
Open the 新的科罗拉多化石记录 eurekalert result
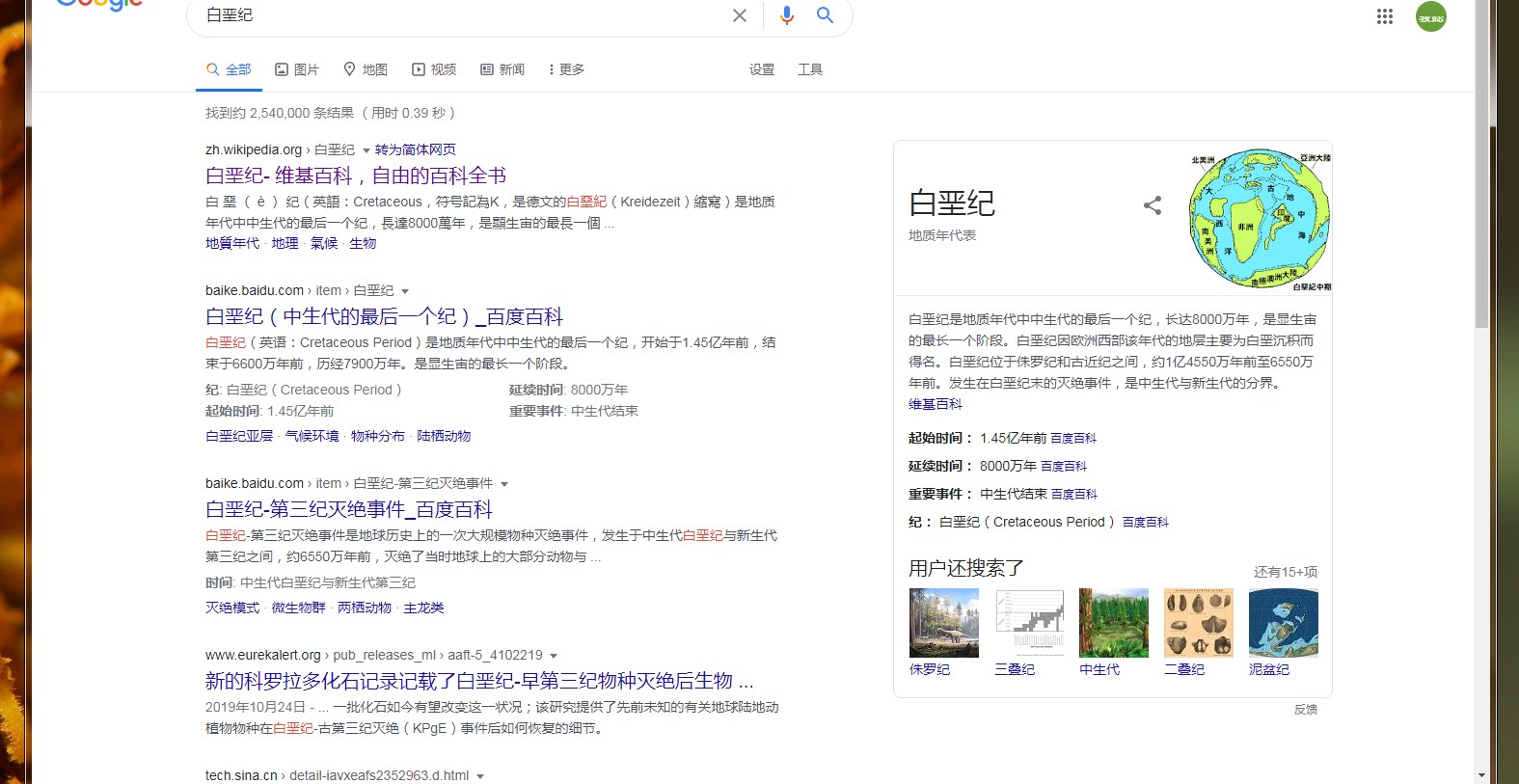click(479, 681)
